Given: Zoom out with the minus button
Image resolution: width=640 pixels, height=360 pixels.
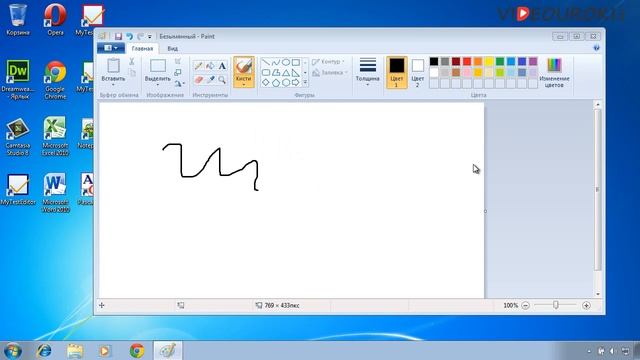Looking at the screenshot, I should (x=525, y=305).
